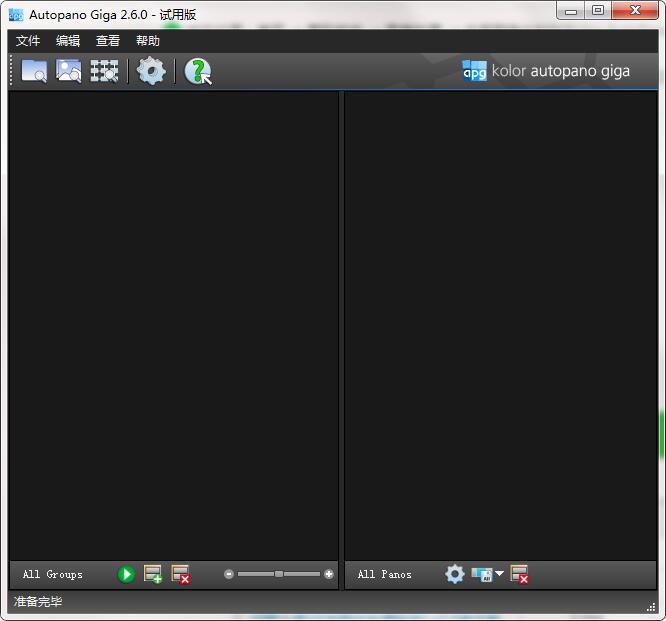Click the All Groups label
The height and width of the screenshot is (621, 666).
[x=53, y=574]
